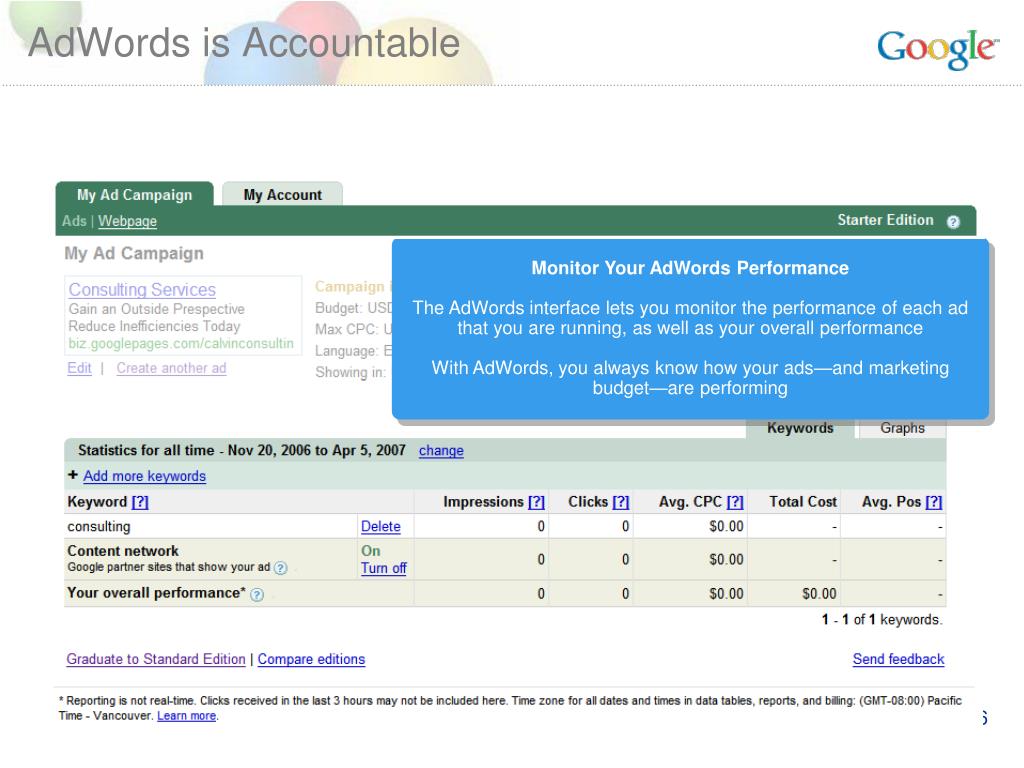Image resolution: width=1024 pixels, height=768 pixels.
Task: Open the Webpage sub-tab link
Action: [127, 221]
